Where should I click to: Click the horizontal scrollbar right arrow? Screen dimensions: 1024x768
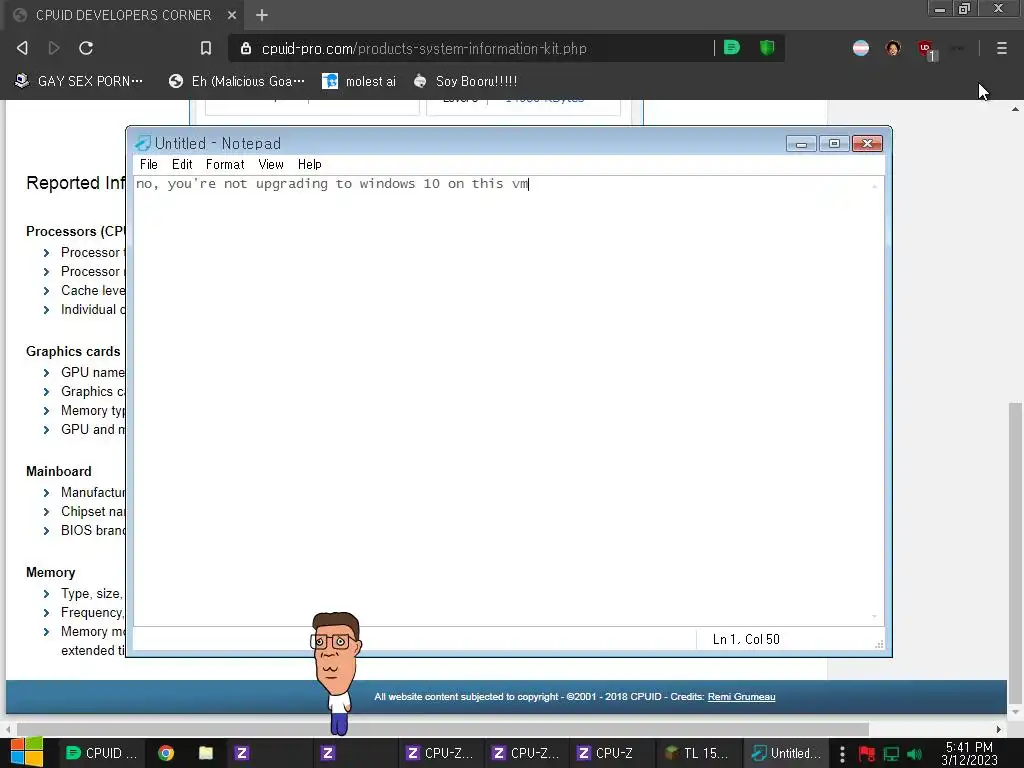pos(998,729)
